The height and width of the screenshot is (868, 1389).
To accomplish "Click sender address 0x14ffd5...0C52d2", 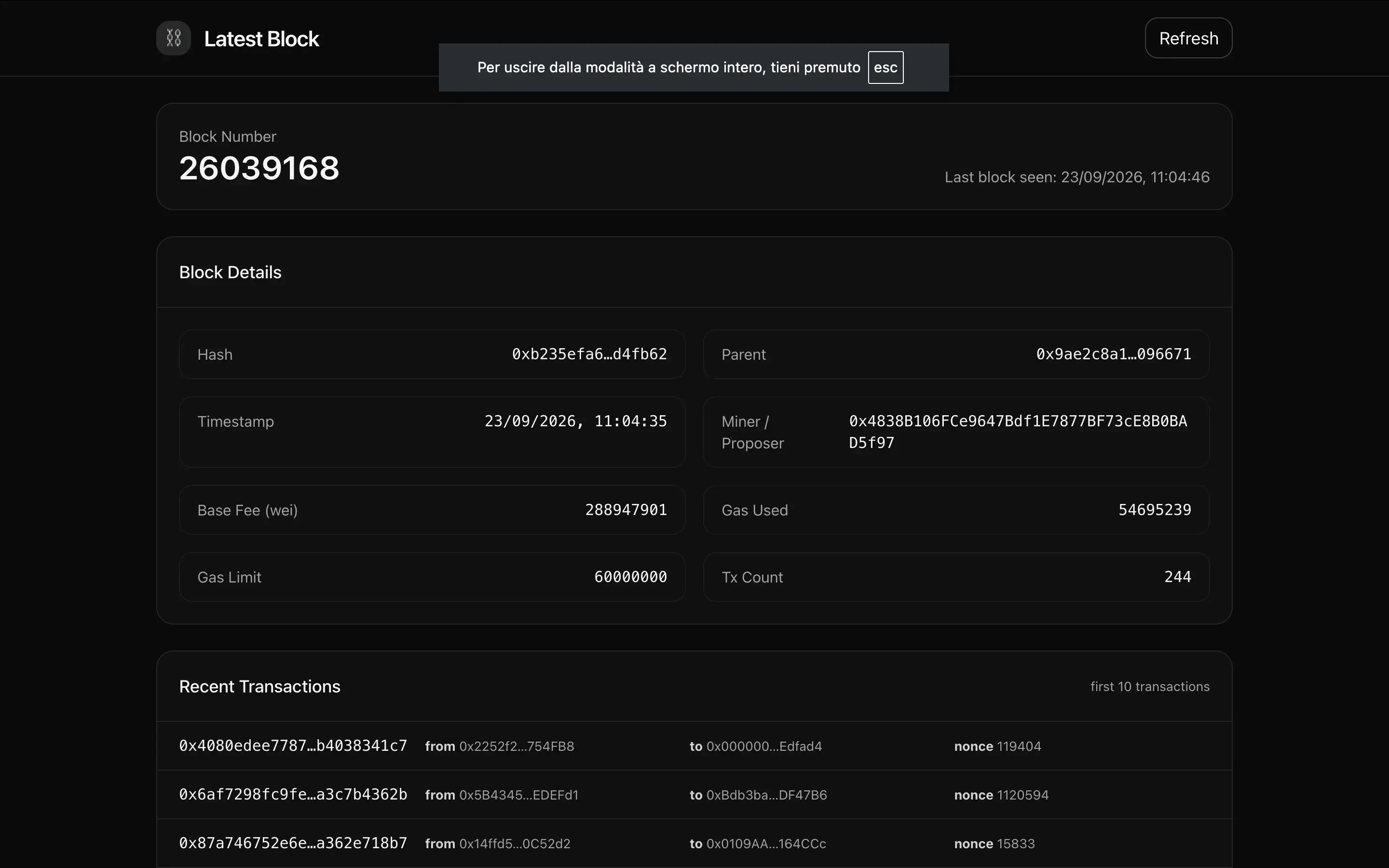I will pyautogui.click(x=515, y=844).
